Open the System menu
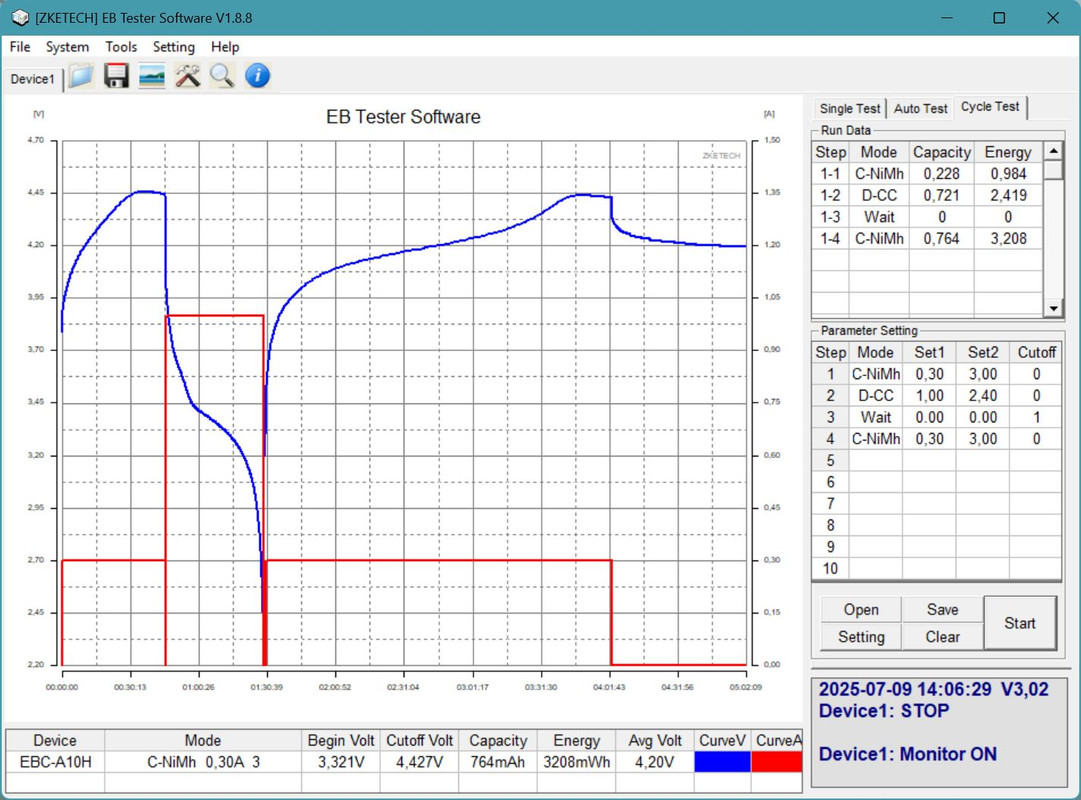This screenshot has height=800, width=1081. (x=68, y=47)
